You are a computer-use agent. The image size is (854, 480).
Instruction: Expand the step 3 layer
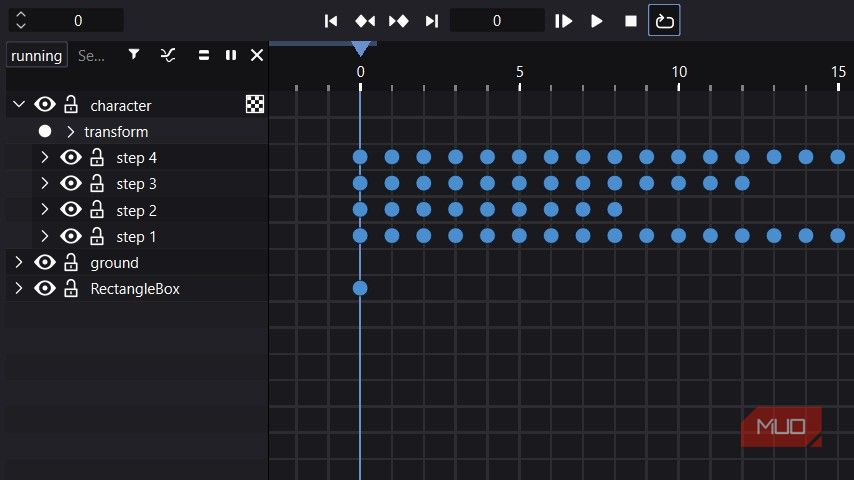tap(45, 184)
